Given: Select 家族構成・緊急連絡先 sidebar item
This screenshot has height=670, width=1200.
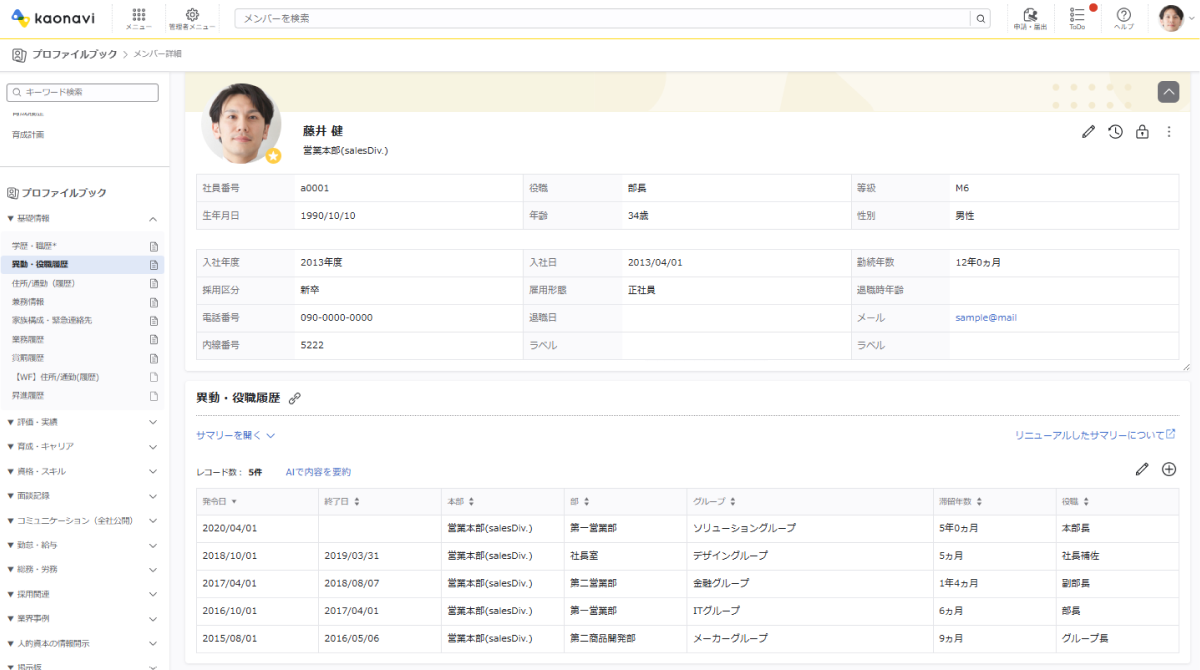Looking at the screenshot, I should click(x=52, y=321).
